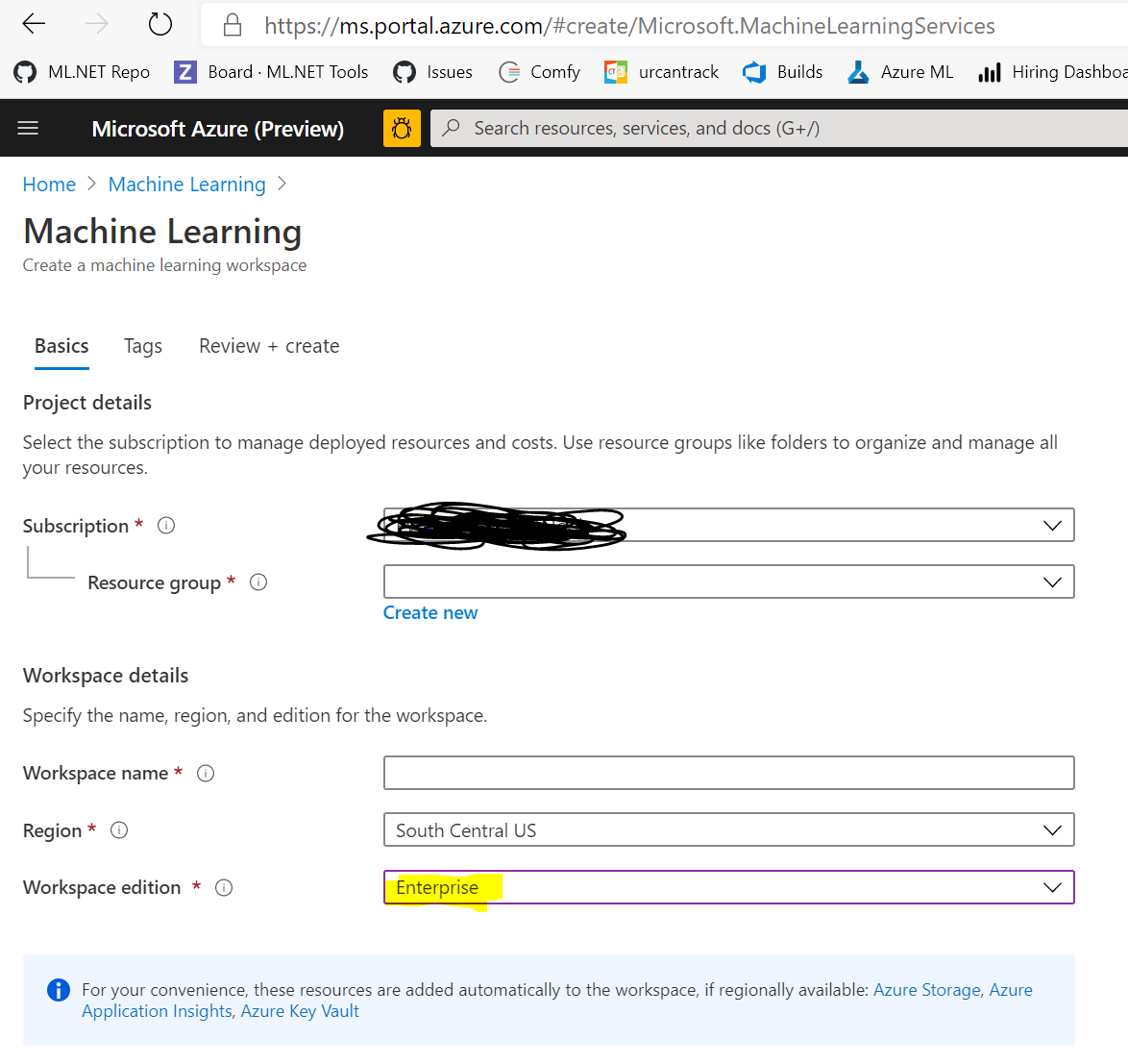Open the Subscription dropdown
Screen dimensions: 1128x1064
[1054, 525]
